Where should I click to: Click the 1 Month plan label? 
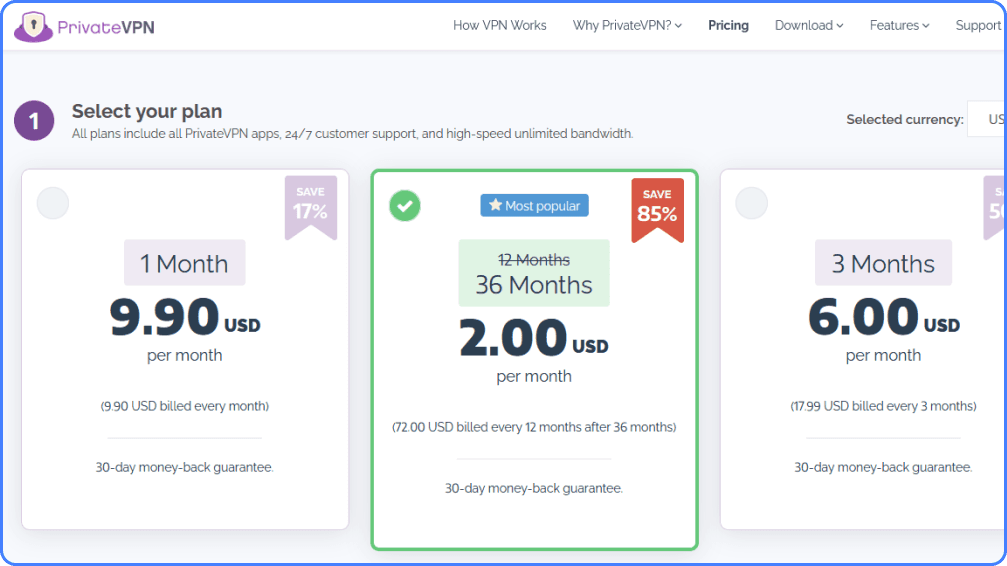click(184, 263)
